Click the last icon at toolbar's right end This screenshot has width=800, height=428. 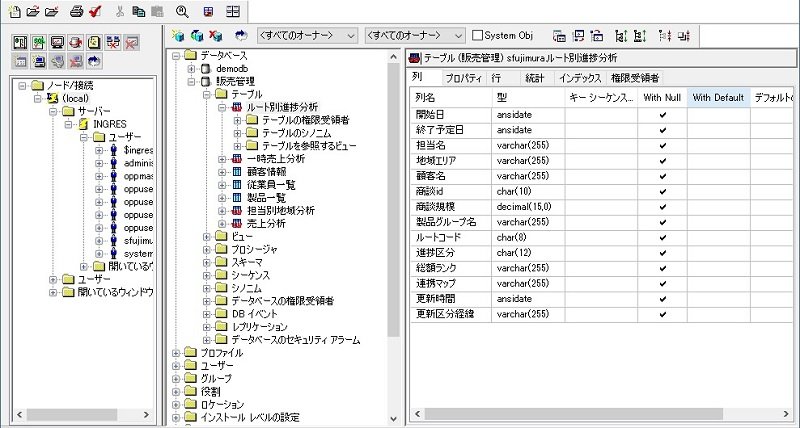pyautogui.click(x=684, y=36)
